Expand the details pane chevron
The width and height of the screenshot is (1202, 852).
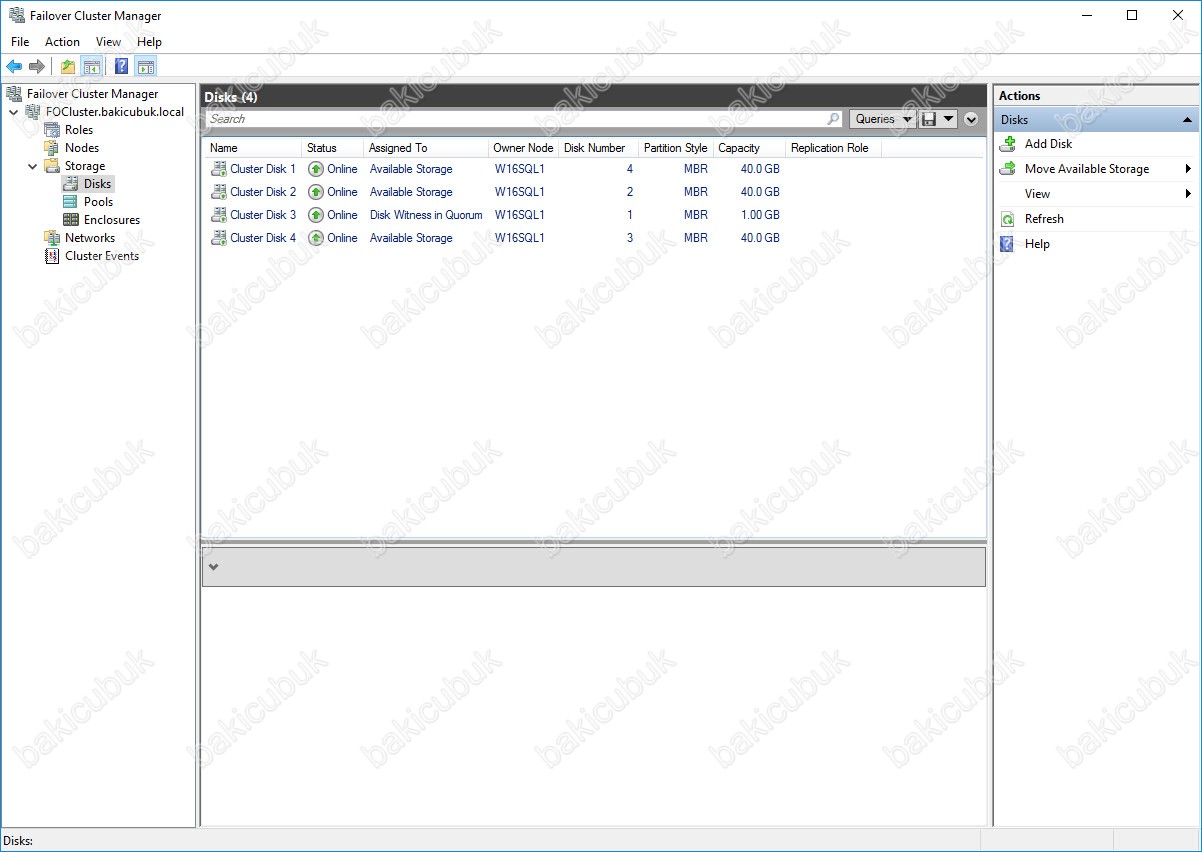tap(213, 567)
